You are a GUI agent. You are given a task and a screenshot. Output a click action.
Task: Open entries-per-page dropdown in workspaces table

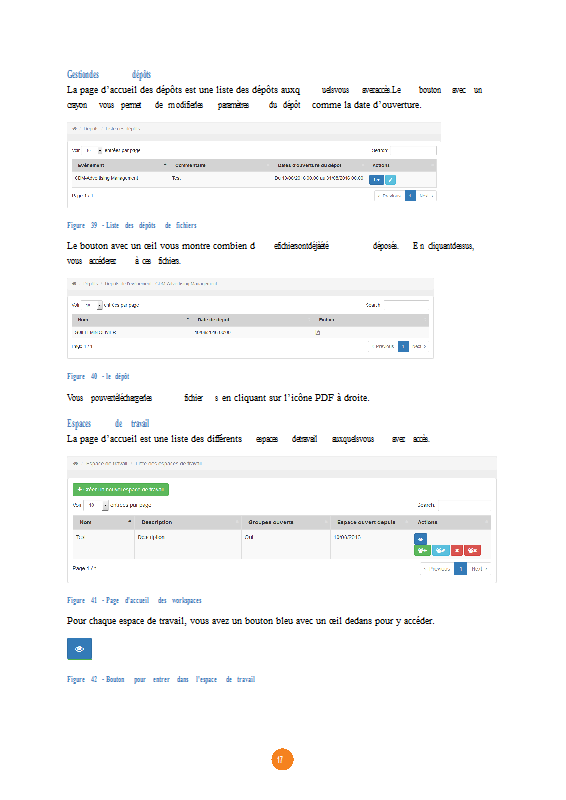click(x=96, y=506)
